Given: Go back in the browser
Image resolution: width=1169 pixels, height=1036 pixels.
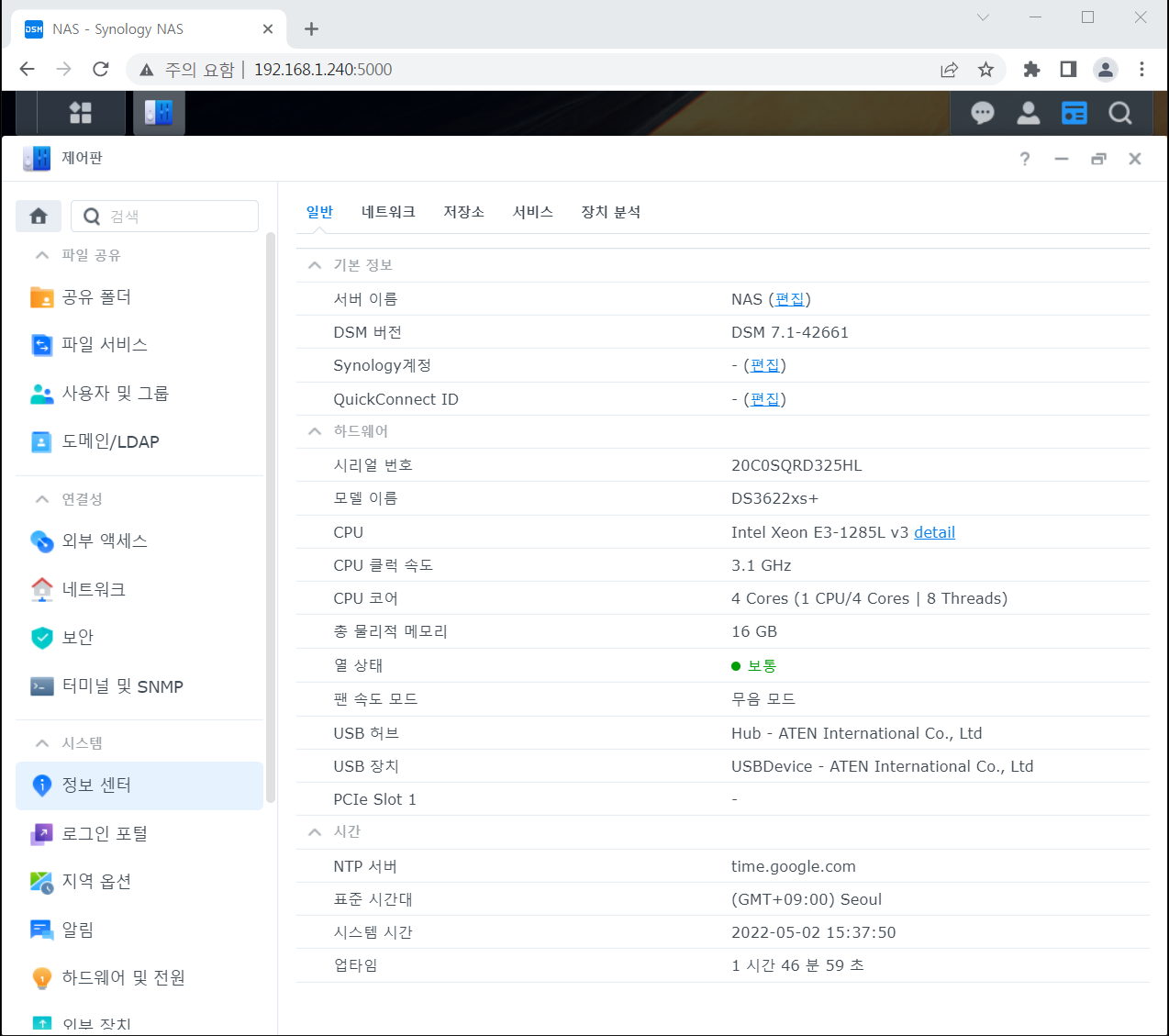Looking at the screenshot, I should [28, 69].
